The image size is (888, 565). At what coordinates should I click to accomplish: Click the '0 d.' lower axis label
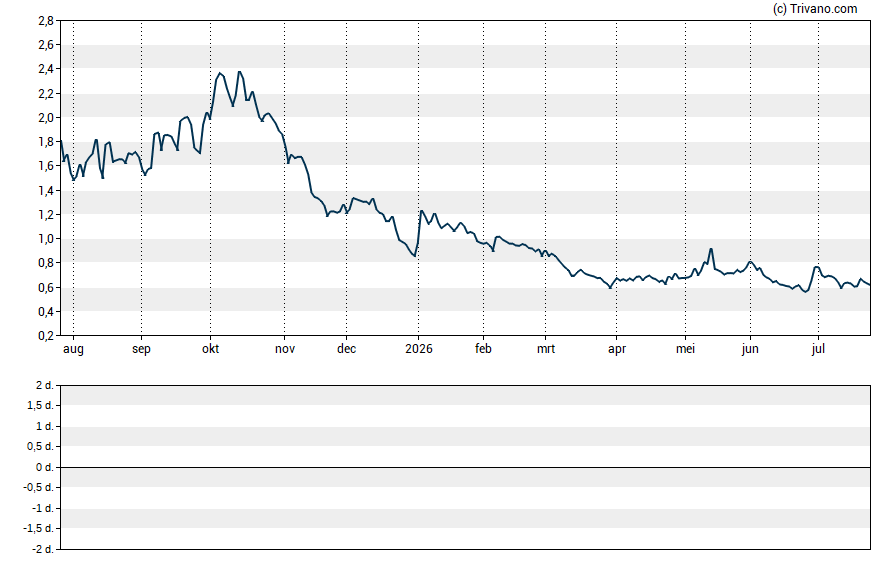(44, 467)
